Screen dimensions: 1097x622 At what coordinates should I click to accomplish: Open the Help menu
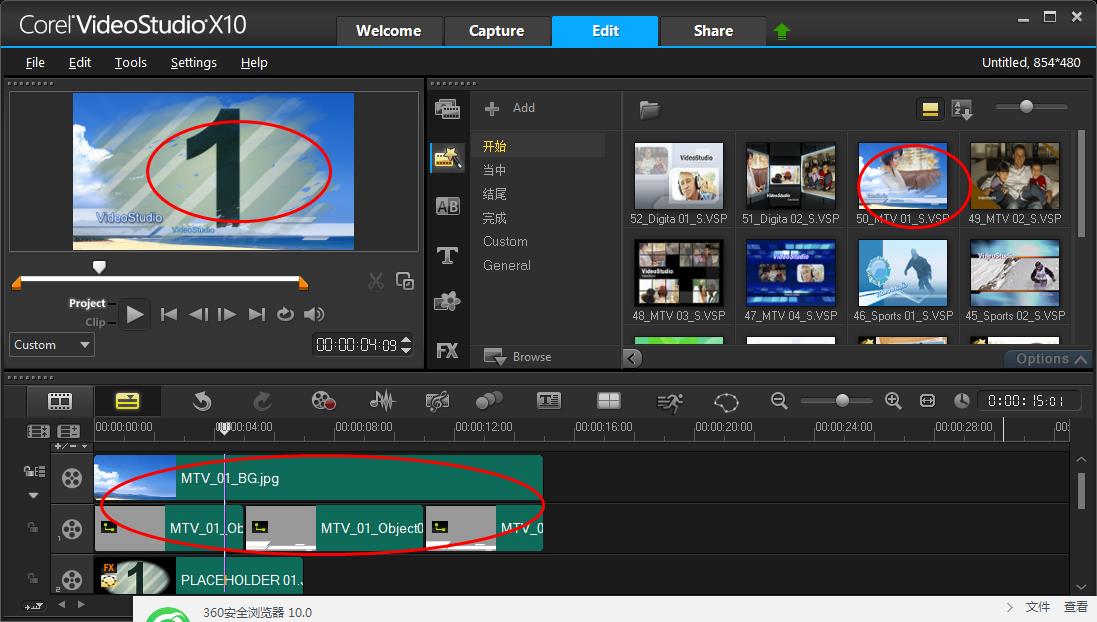coord(254,62)
